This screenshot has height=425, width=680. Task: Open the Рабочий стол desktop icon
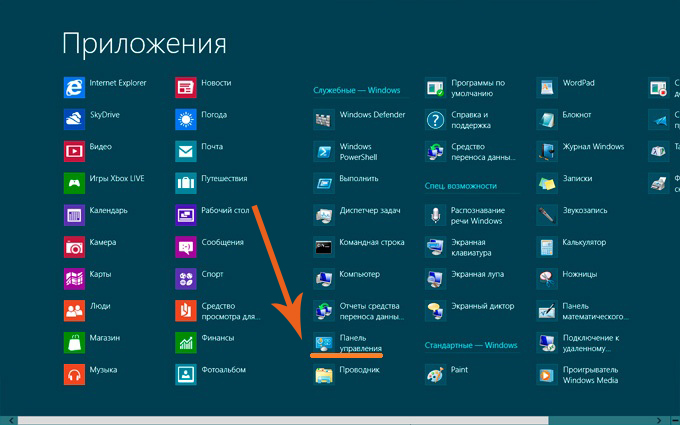[186, 215]
